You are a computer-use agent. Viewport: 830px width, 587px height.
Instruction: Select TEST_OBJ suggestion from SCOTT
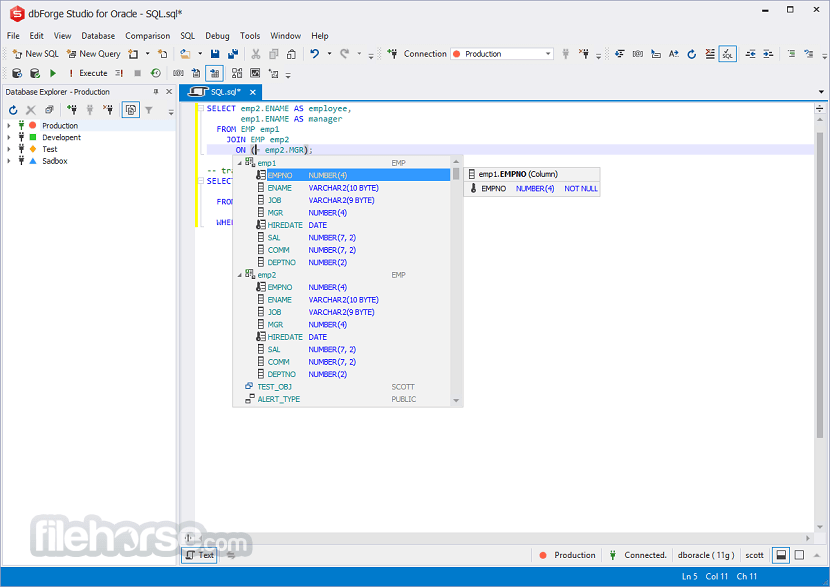point(342,387)
